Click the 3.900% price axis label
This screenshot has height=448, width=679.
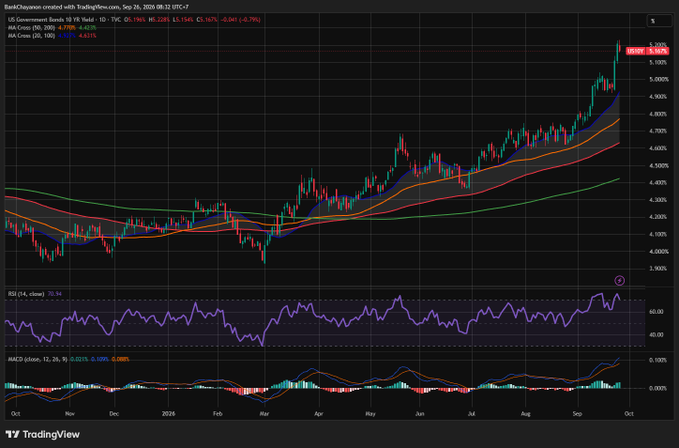coord(659,269)
